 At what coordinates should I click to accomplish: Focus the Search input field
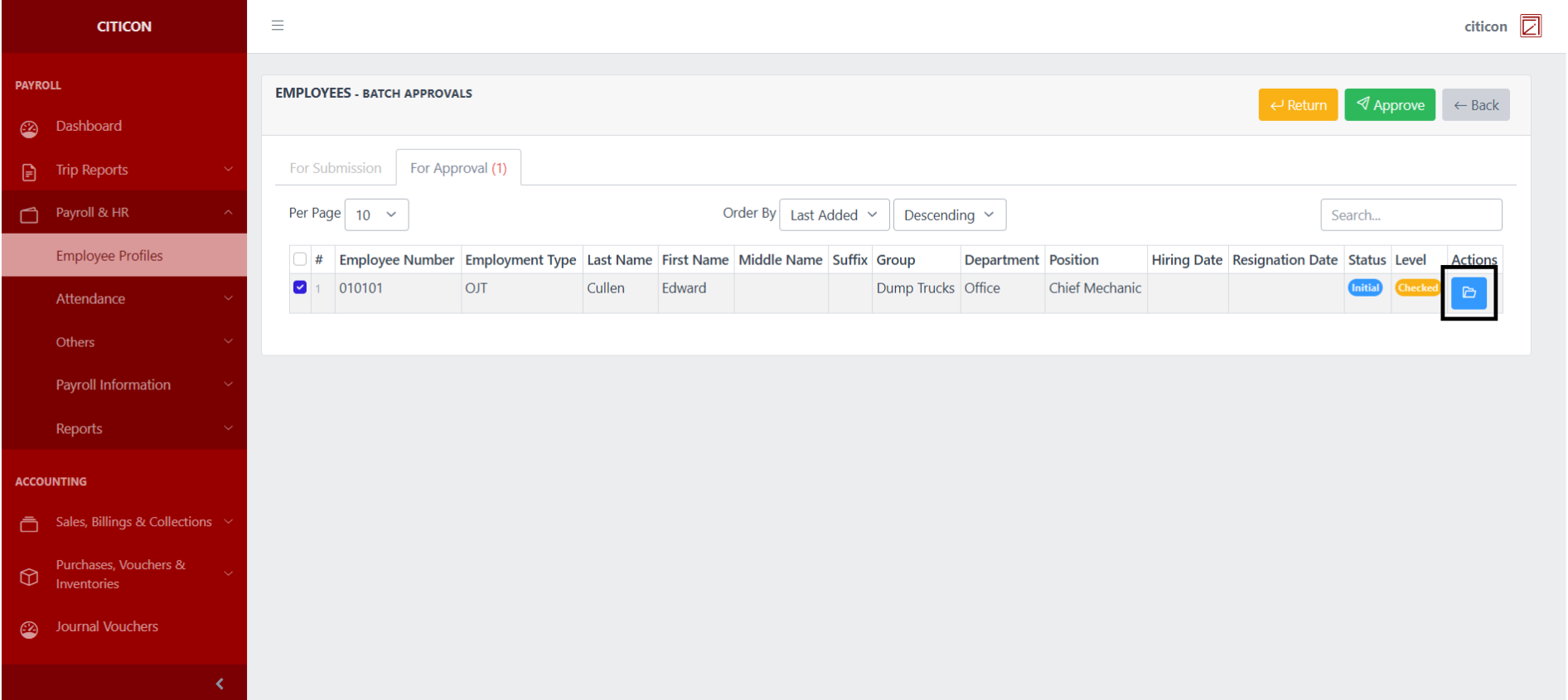[x=1411, y=215]
